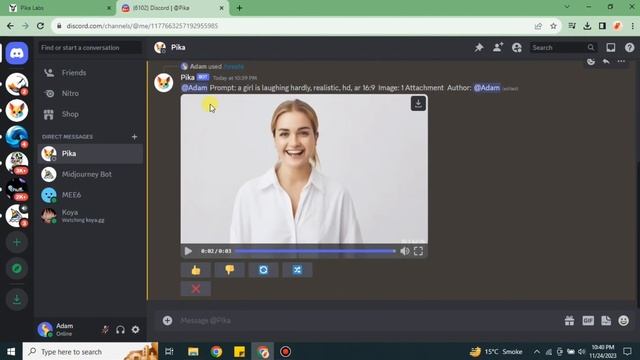640x360 pixels.
Task: Open Discord home direct messages icon
Action: [x=17, y=53]
